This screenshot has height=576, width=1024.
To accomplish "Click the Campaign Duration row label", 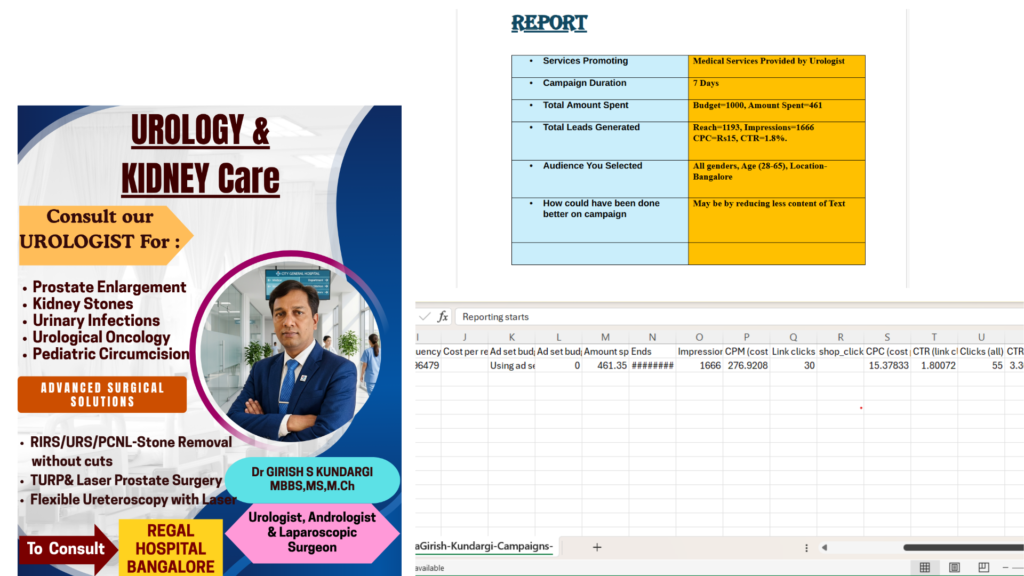I will (584, 83).
